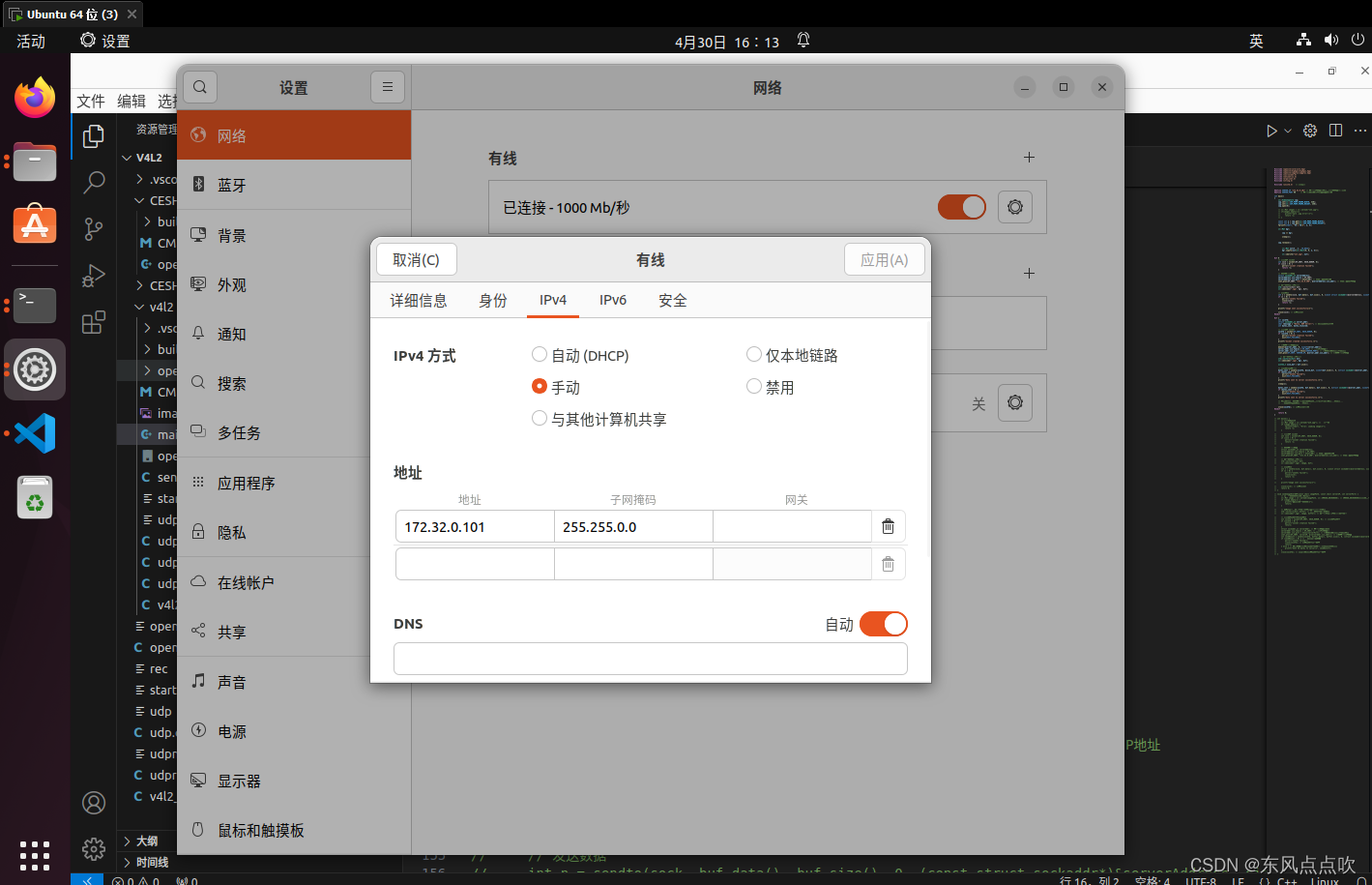Open dropdown arrow next to run button
The image size is (1372, 885).
1288,131
